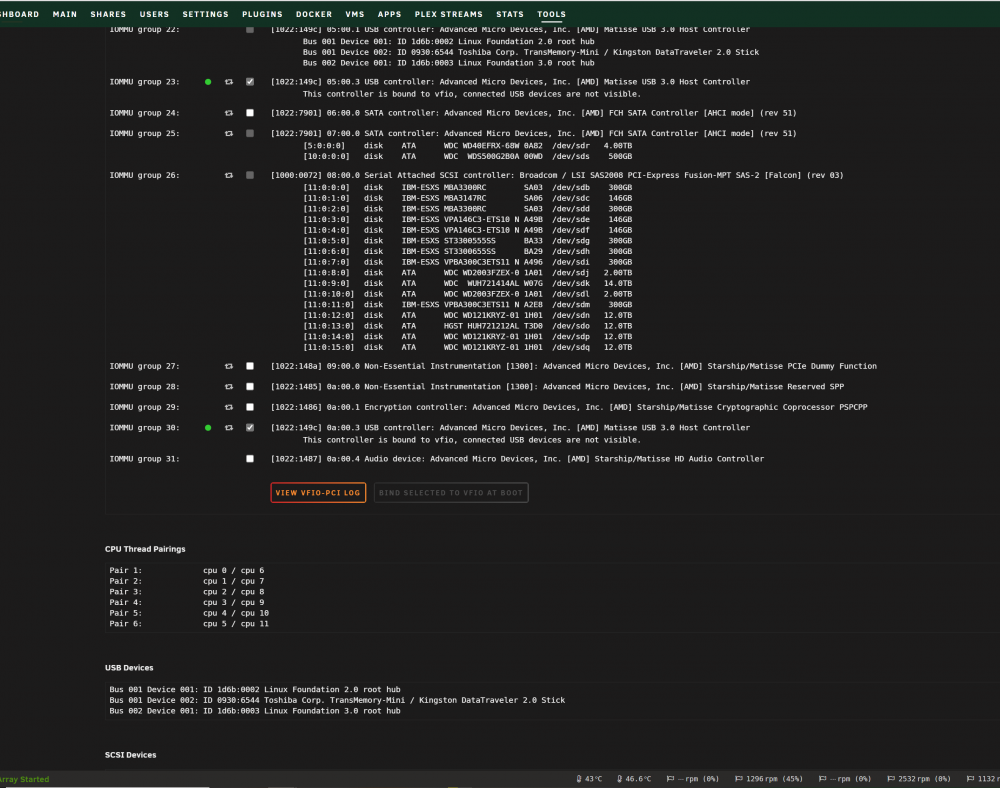Viewport: 1000px width, 788px height.
Task: Go to Plex Streams tab
Action: pos(448,14)
